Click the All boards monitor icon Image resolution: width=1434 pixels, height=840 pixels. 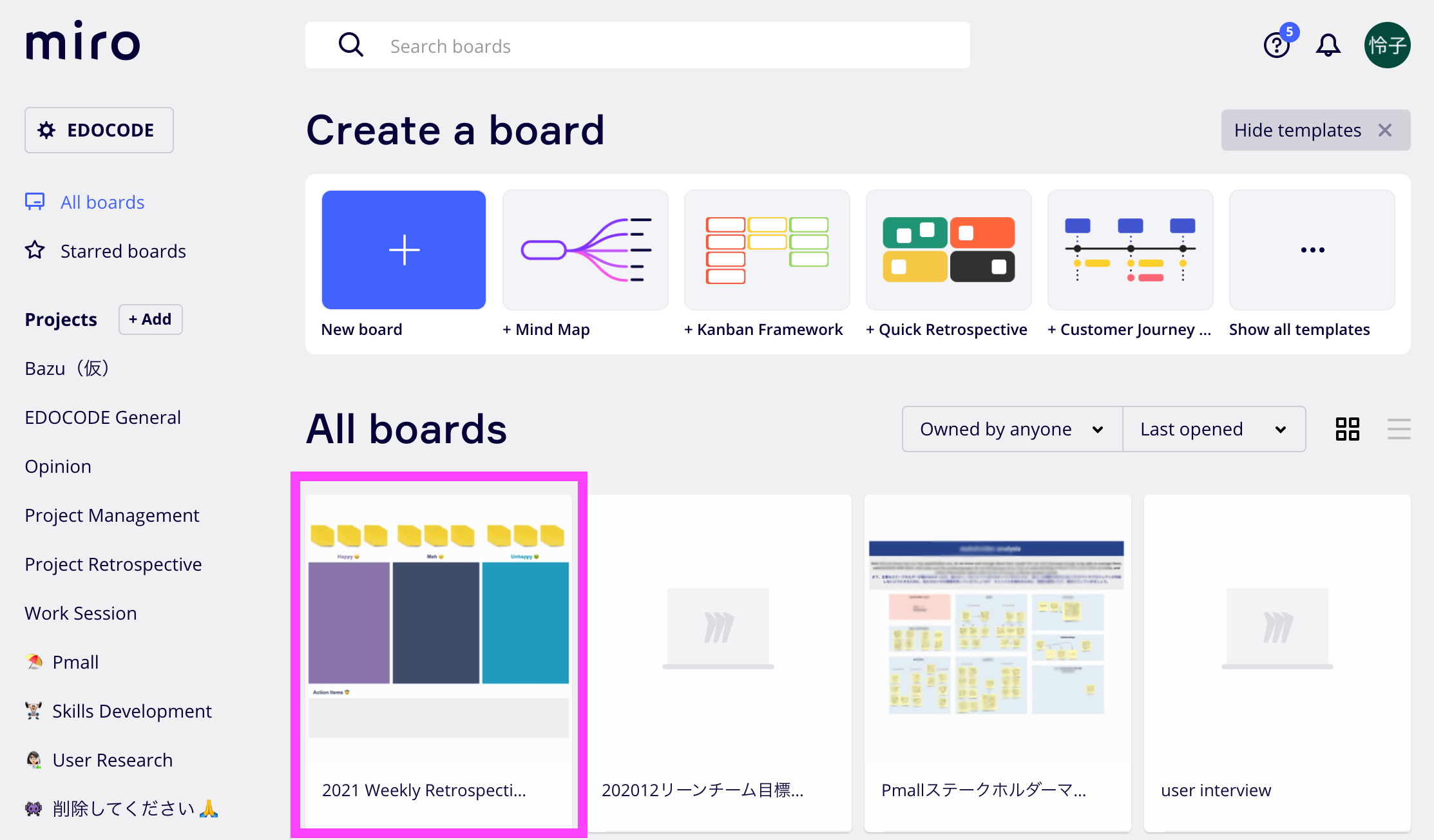click(x=35, y=202)
